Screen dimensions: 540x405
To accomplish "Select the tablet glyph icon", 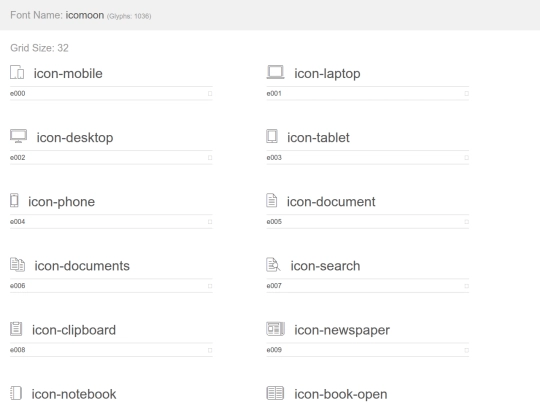I will pyautogui.click(x=272, y=136).
